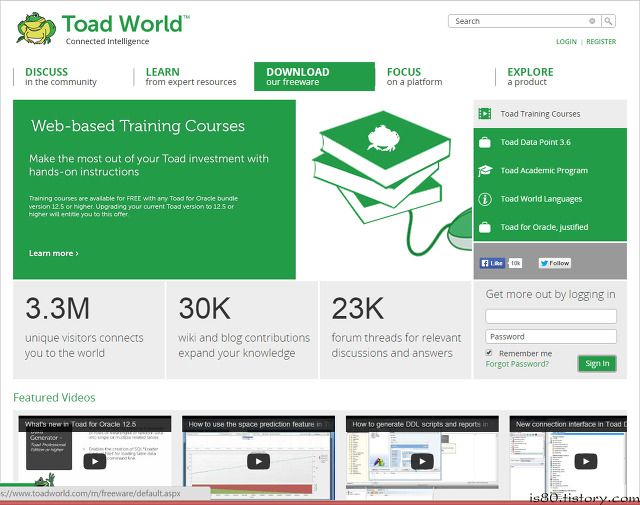Click the search magnifier icon
640x505 pixels.
[608, 21]
